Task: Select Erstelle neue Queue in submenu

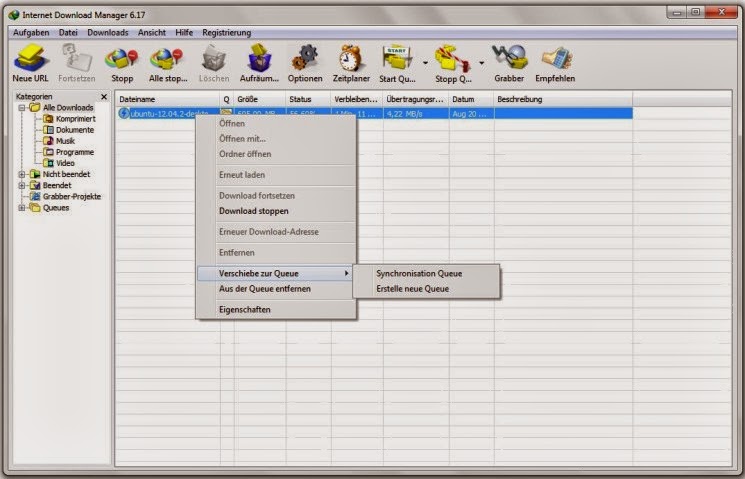Action: pos(426,289)
